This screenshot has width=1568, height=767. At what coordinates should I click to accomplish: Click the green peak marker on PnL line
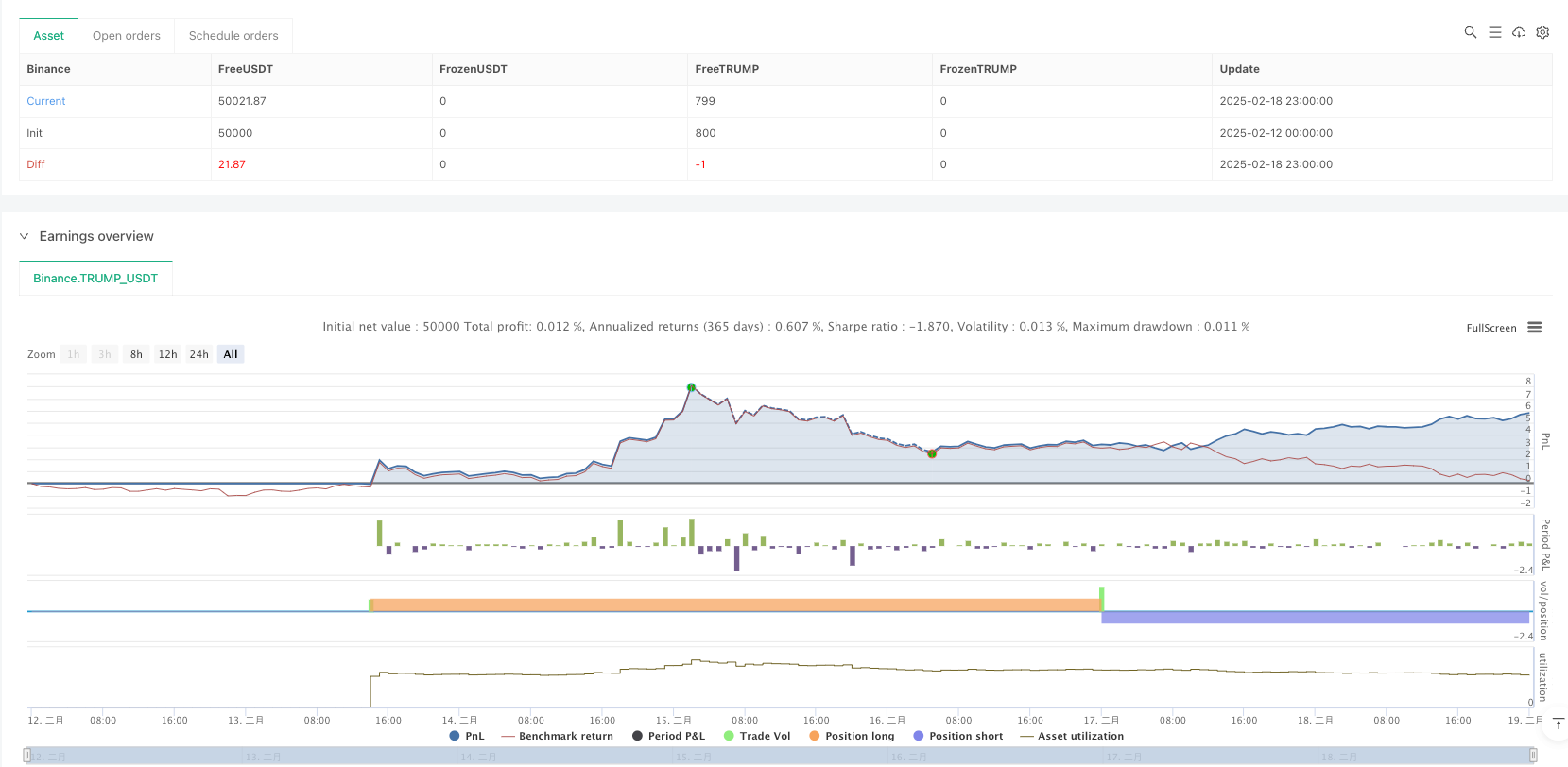(691, 387)
